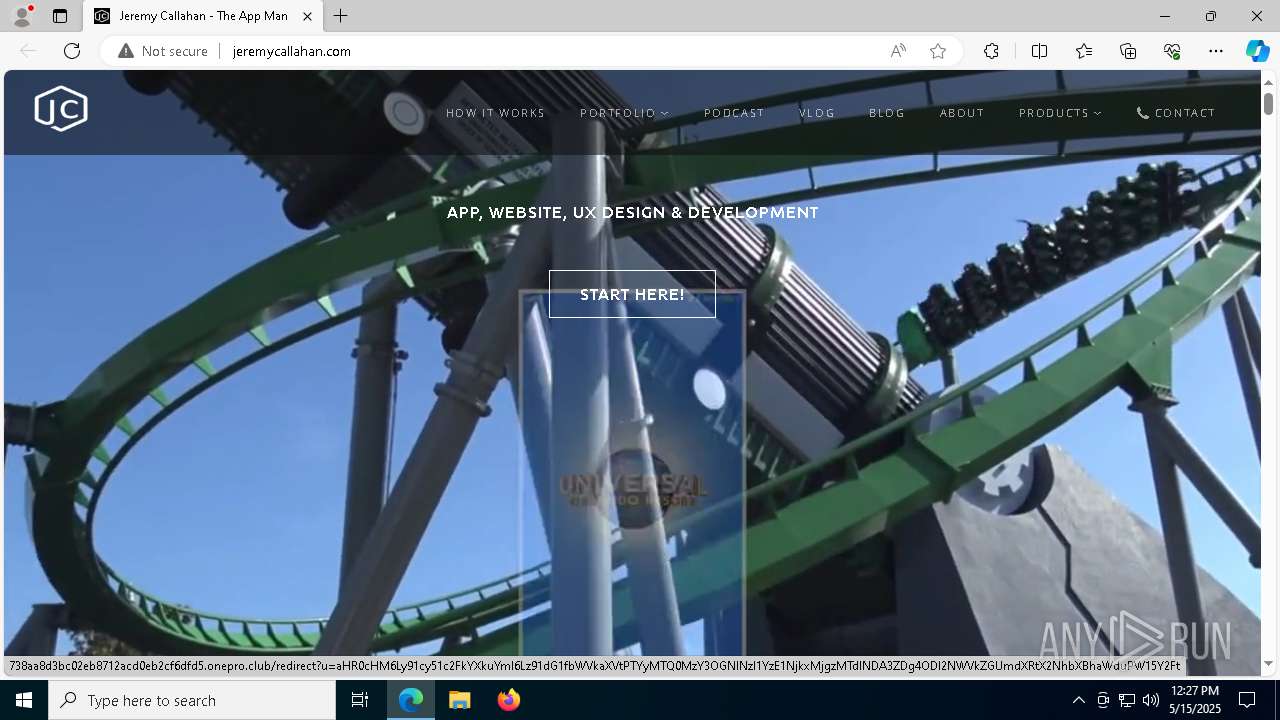The image size is (1280, 720).
Task: Open Settings and more ellipsis menu
Action: (1216, 51)
